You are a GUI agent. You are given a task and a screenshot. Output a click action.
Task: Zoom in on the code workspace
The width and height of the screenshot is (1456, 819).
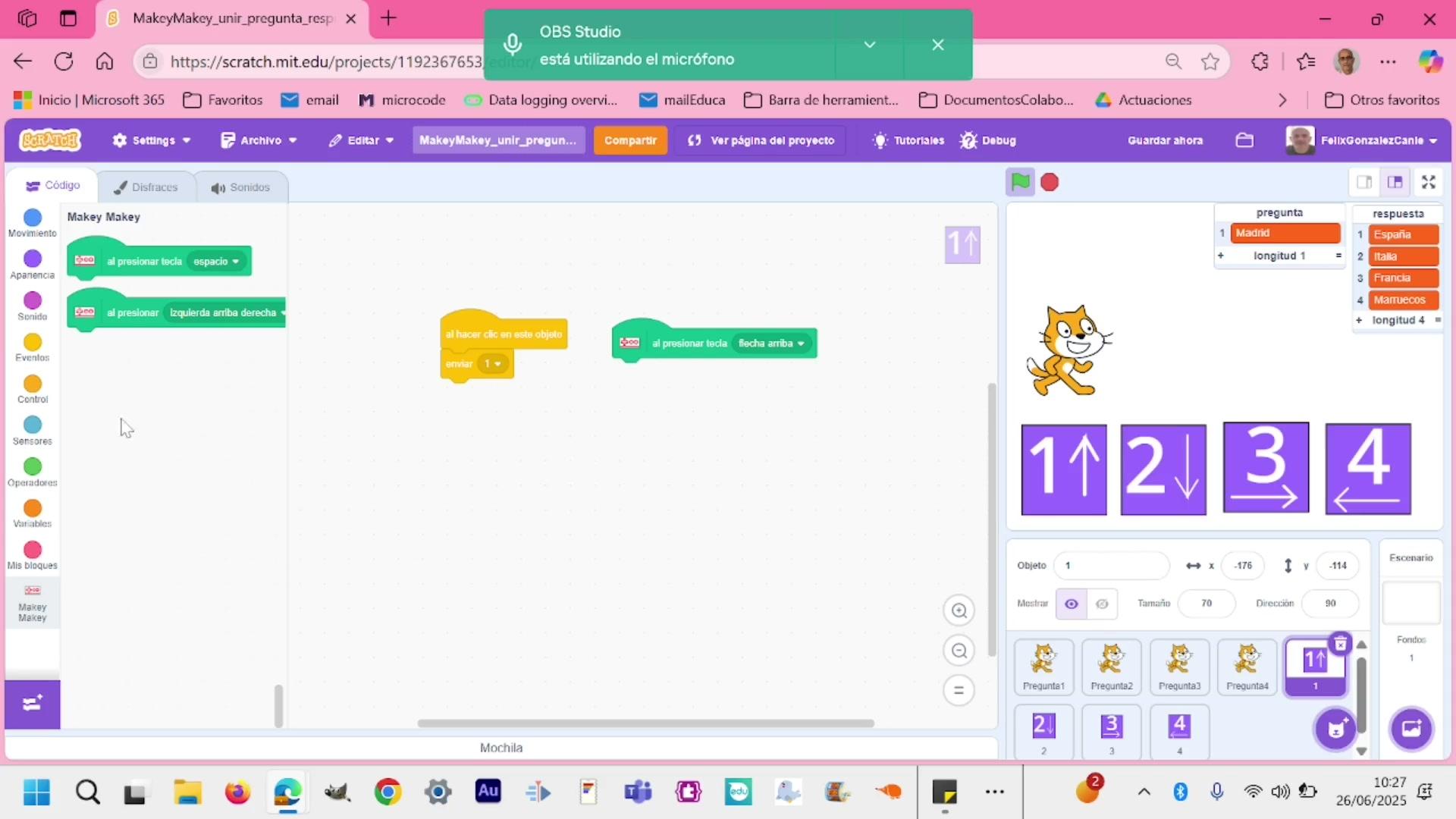tap(959, 610)
